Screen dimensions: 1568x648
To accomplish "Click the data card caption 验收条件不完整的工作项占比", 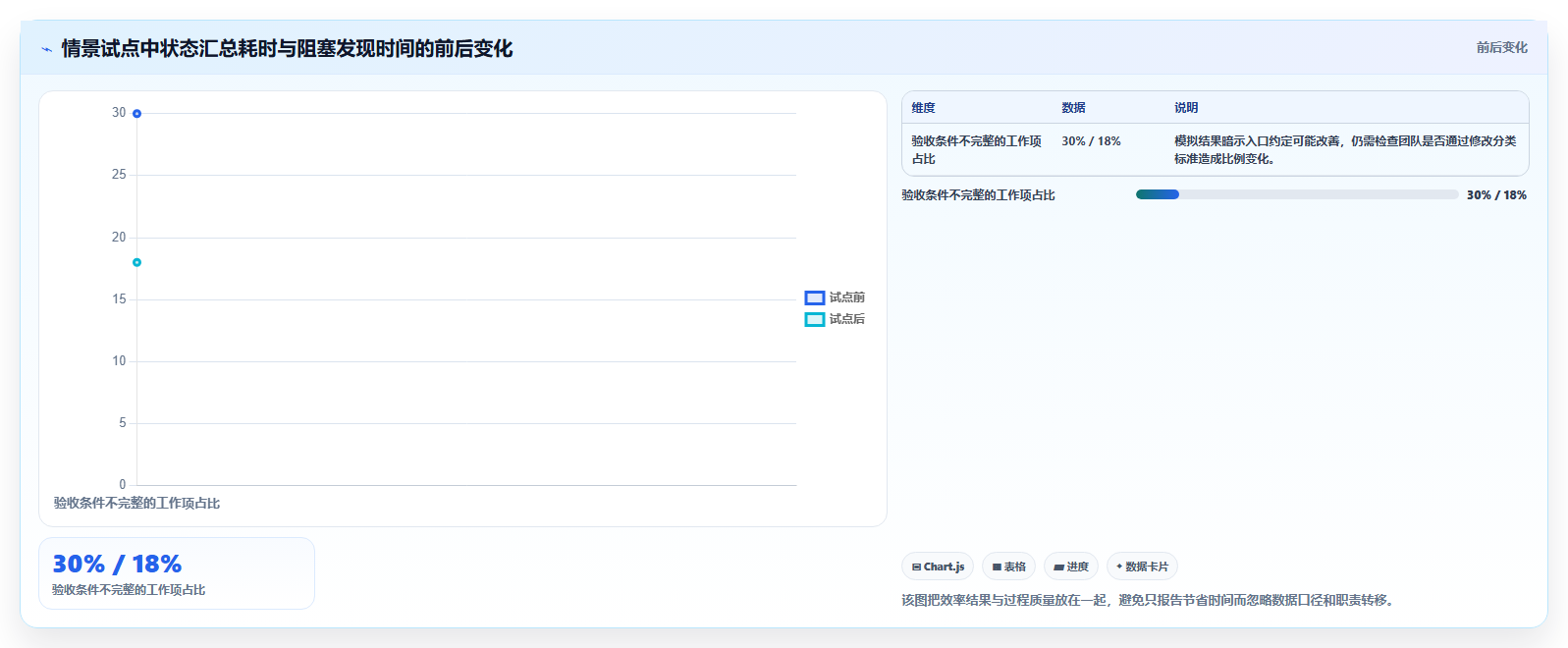I will pyautogui.click(x=129, y=590).
